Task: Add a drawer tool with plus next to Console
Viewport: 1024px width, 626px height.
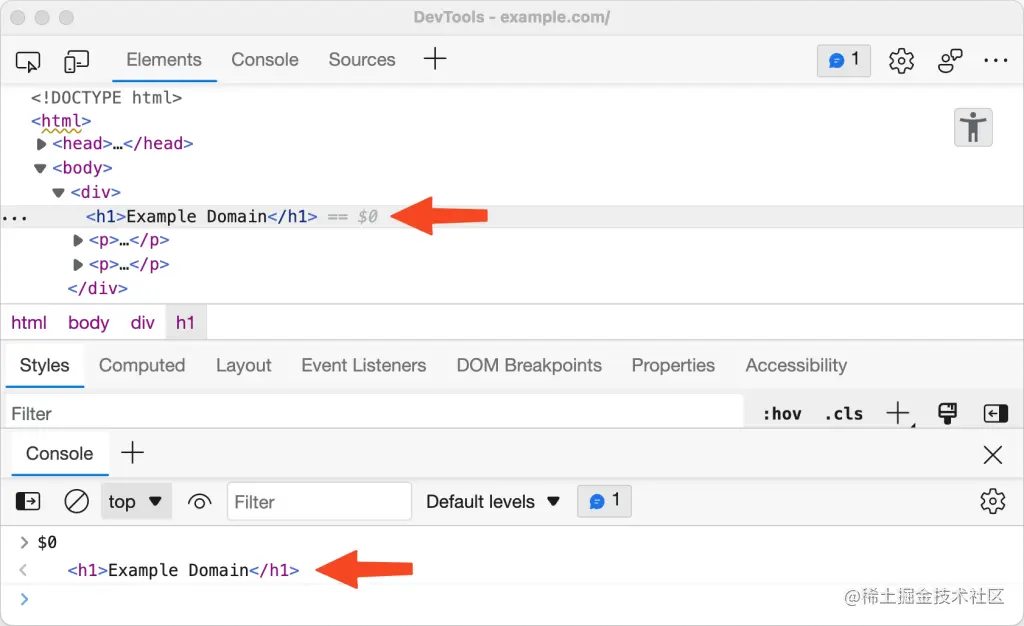Action: [x=133, y=452]
